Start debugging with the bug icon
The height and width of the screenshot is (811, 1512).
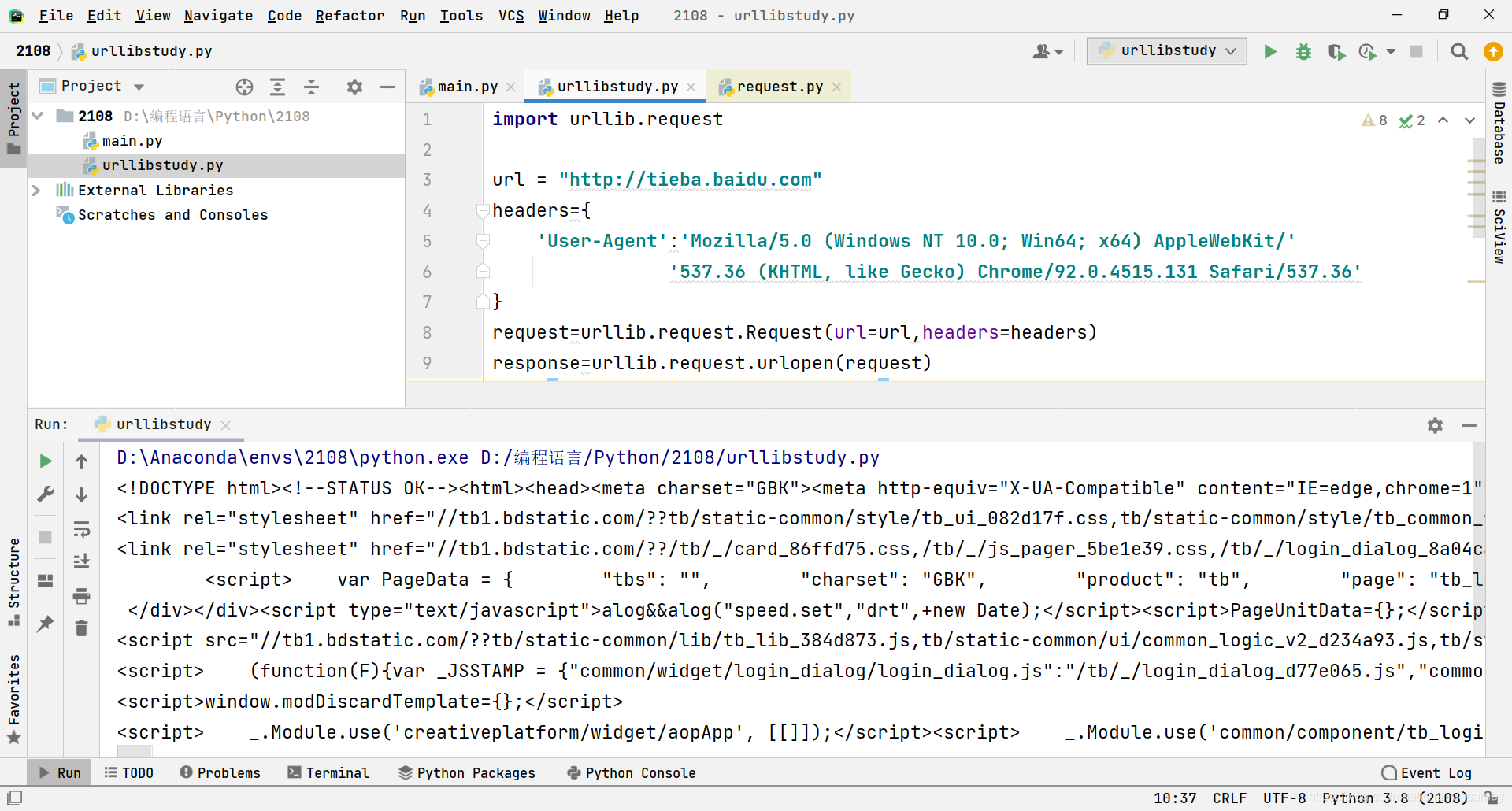coord(1303,51)
